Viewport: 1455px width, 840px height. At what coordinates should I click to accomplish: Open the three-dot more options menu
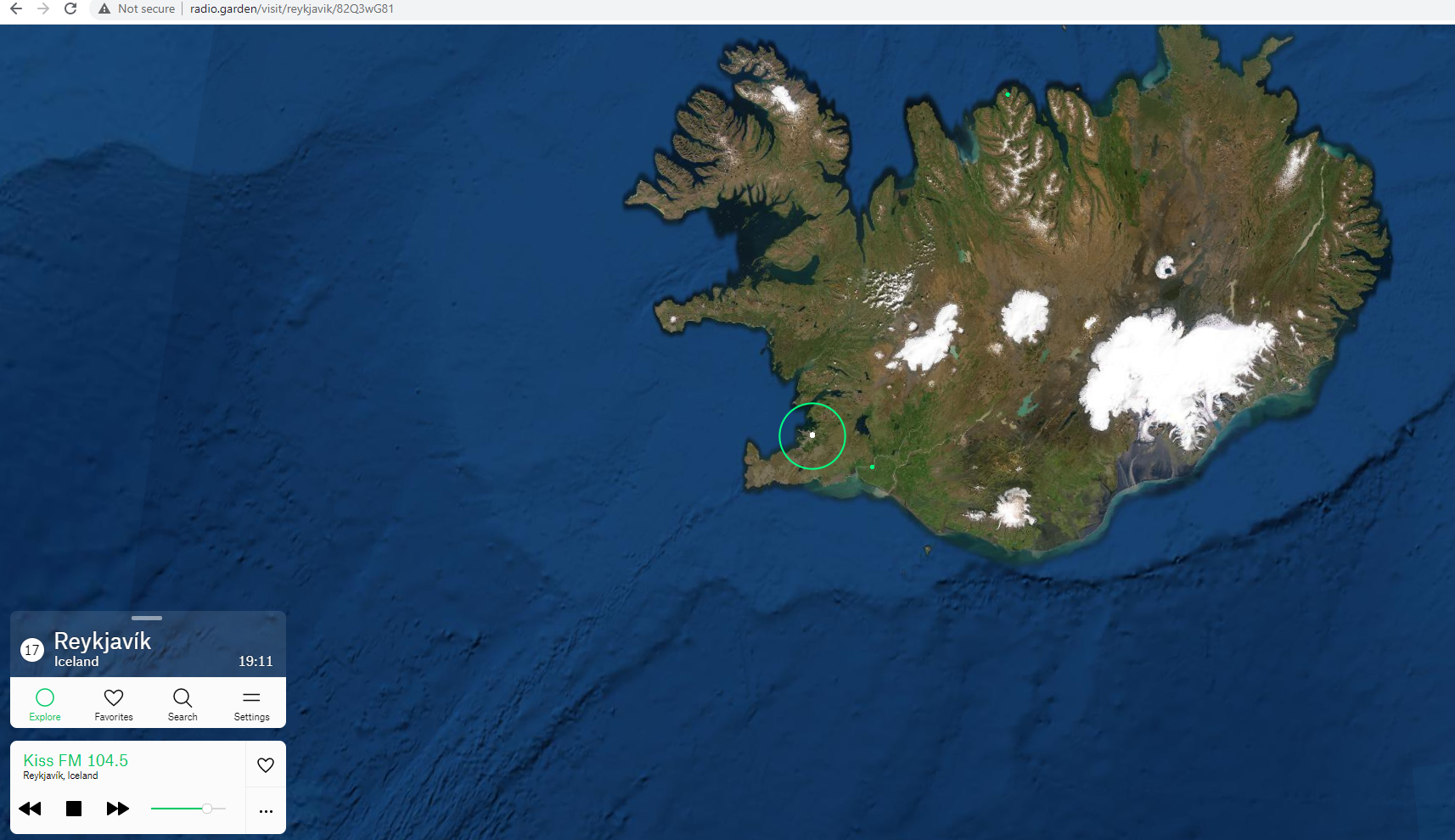266,811
